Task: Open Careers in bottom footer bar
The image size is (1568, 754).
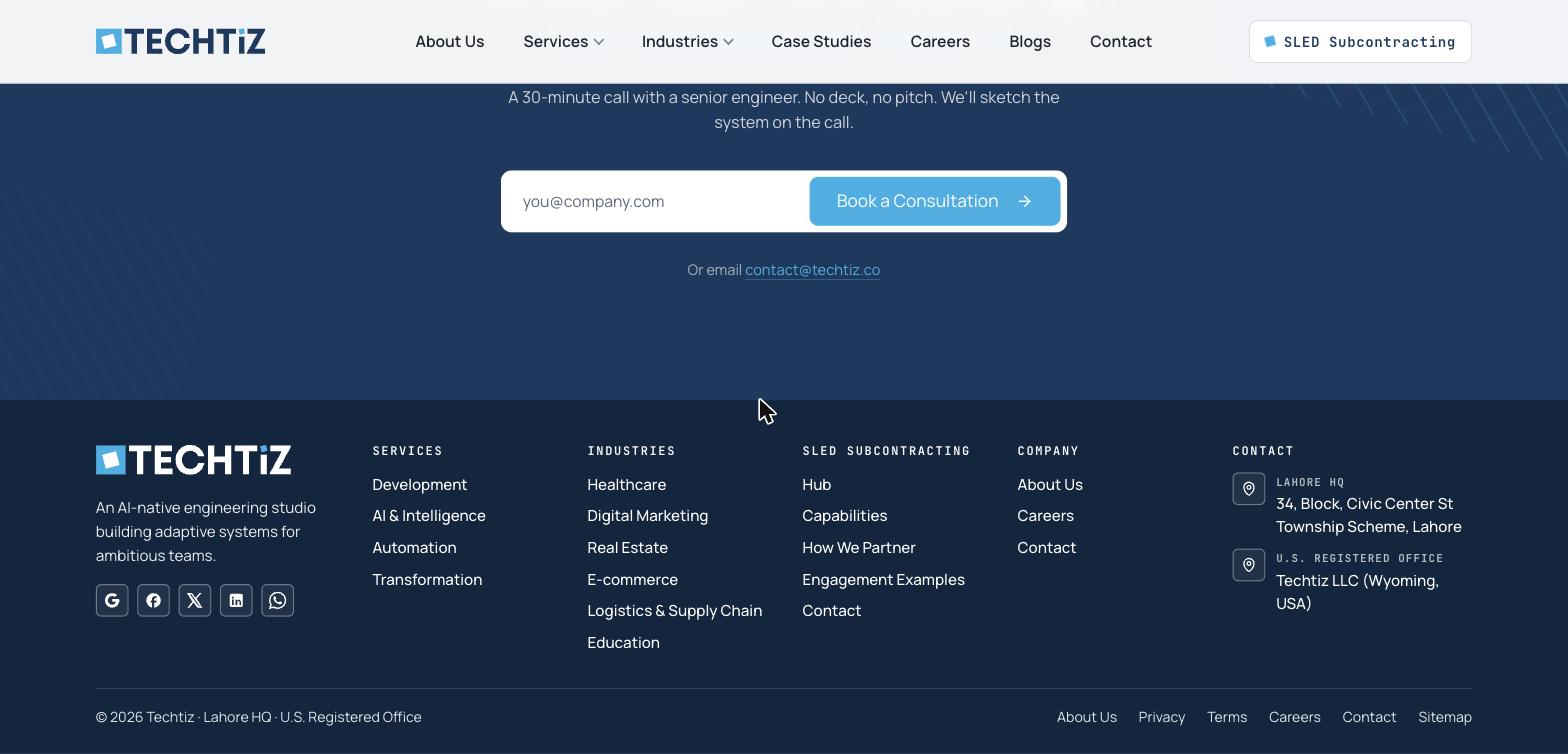Action: (1295, 717)
